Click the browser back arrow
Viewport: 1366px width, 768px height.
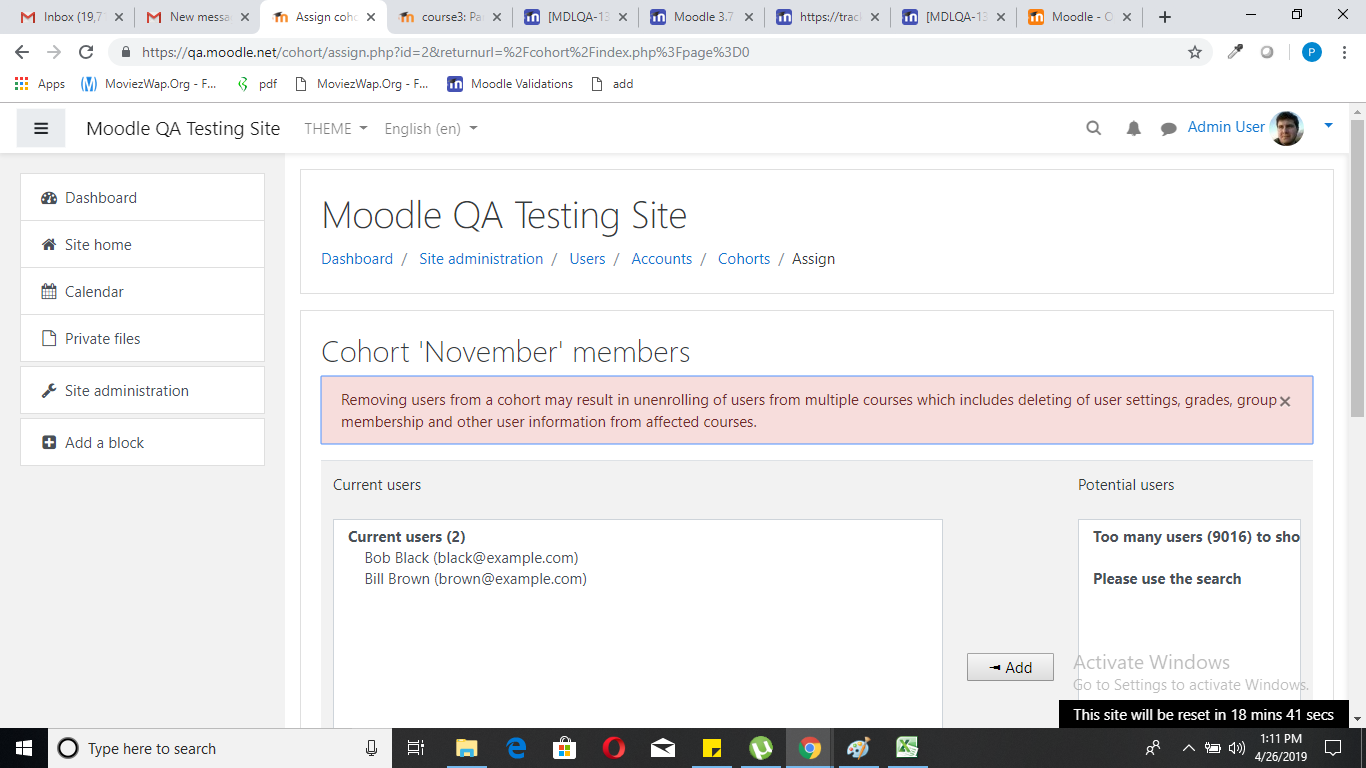click(x=22, y=52)
